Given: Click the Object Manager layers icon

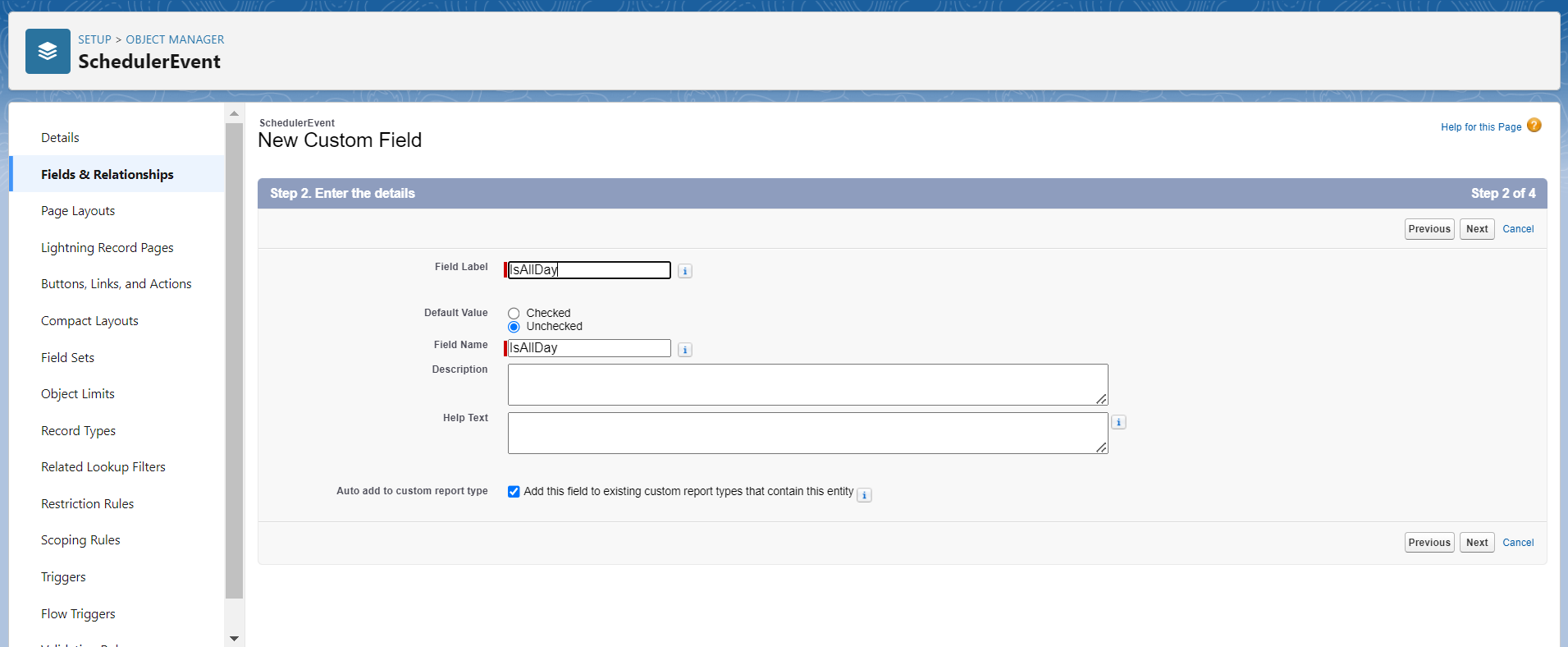Looking at the screenshot, I should [x=48, y=52].
